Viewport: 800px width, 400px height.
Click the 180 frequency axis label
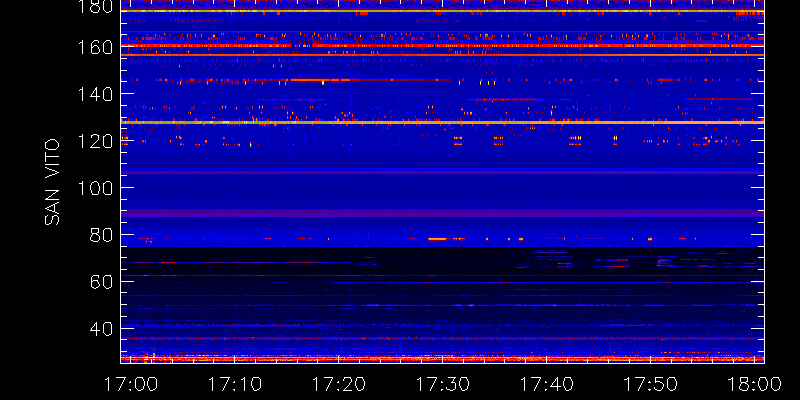(x=97, y=7)
